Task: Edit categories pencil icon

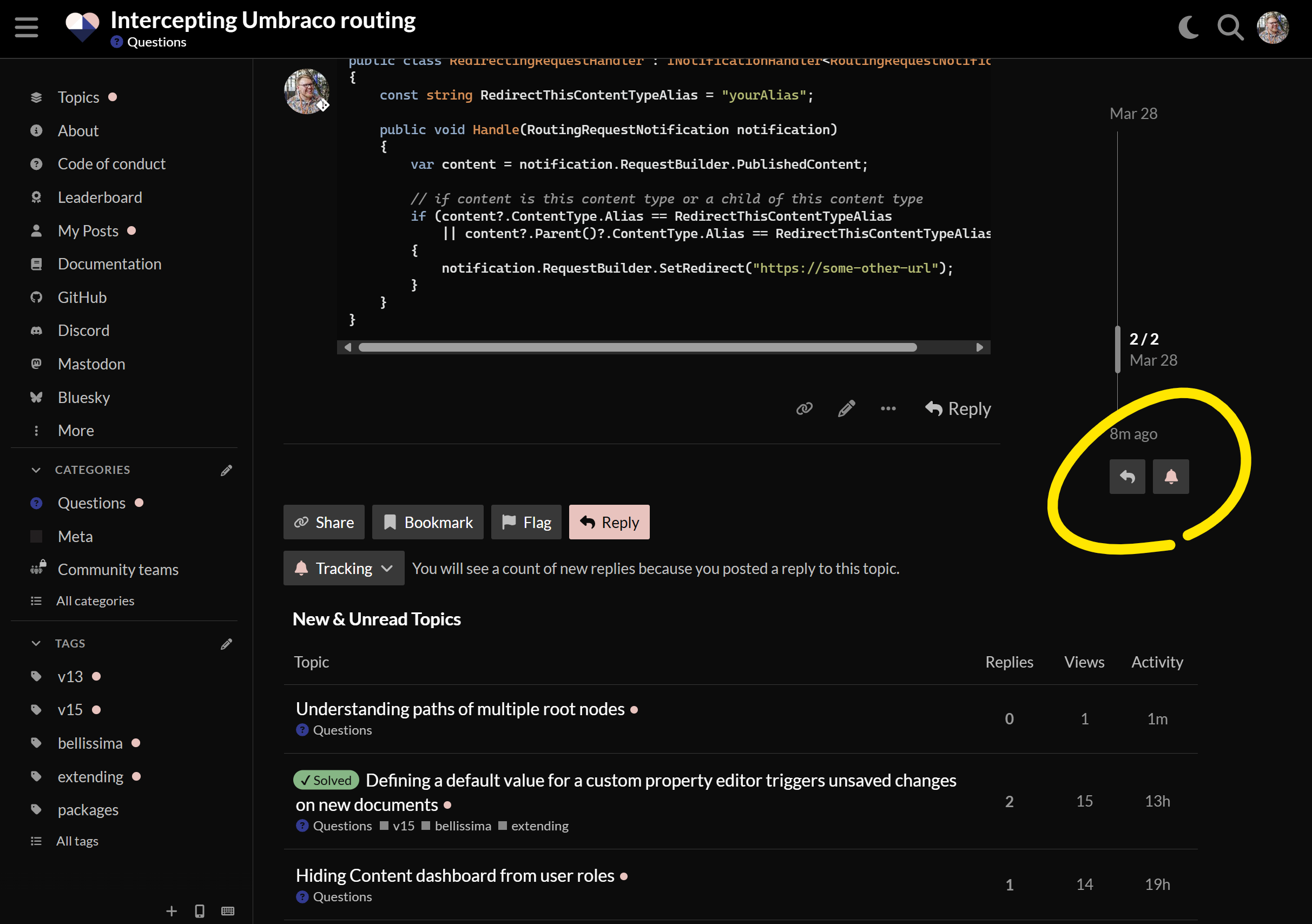Action: pyautogui.click(x=226, y=470)
